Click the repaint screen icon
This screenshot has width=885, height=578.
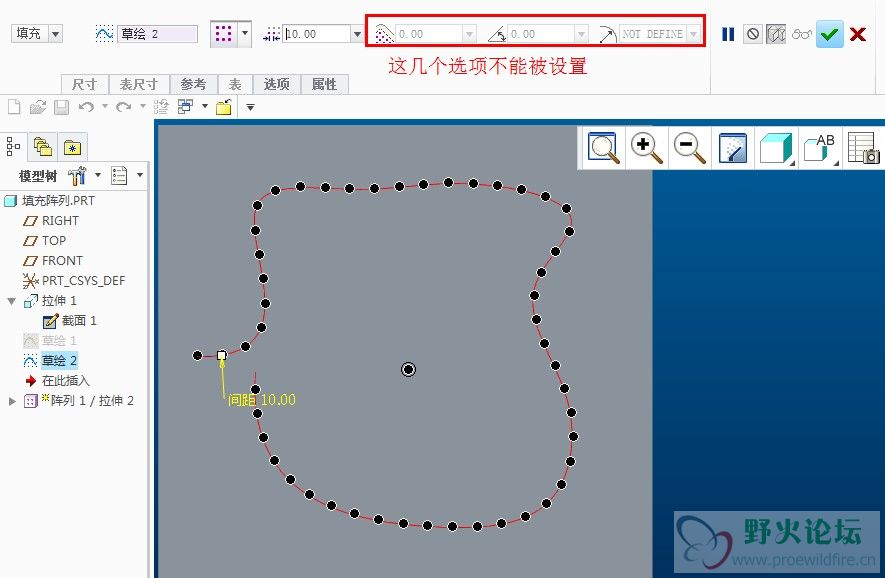pos(733,148)
